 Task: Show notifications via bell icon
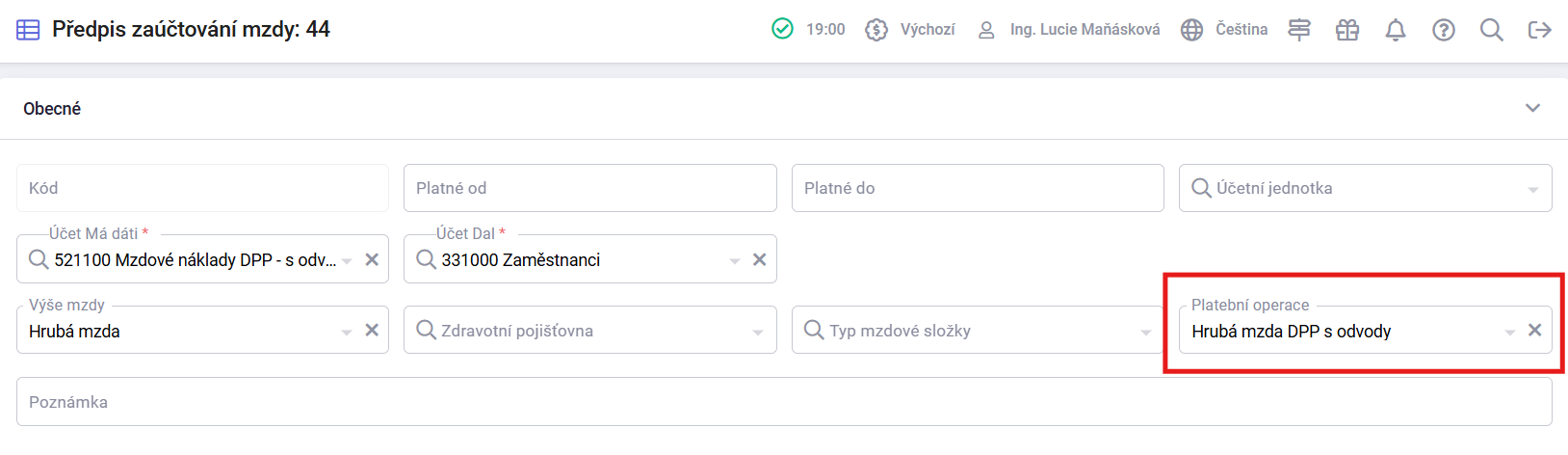point(1395,30)
